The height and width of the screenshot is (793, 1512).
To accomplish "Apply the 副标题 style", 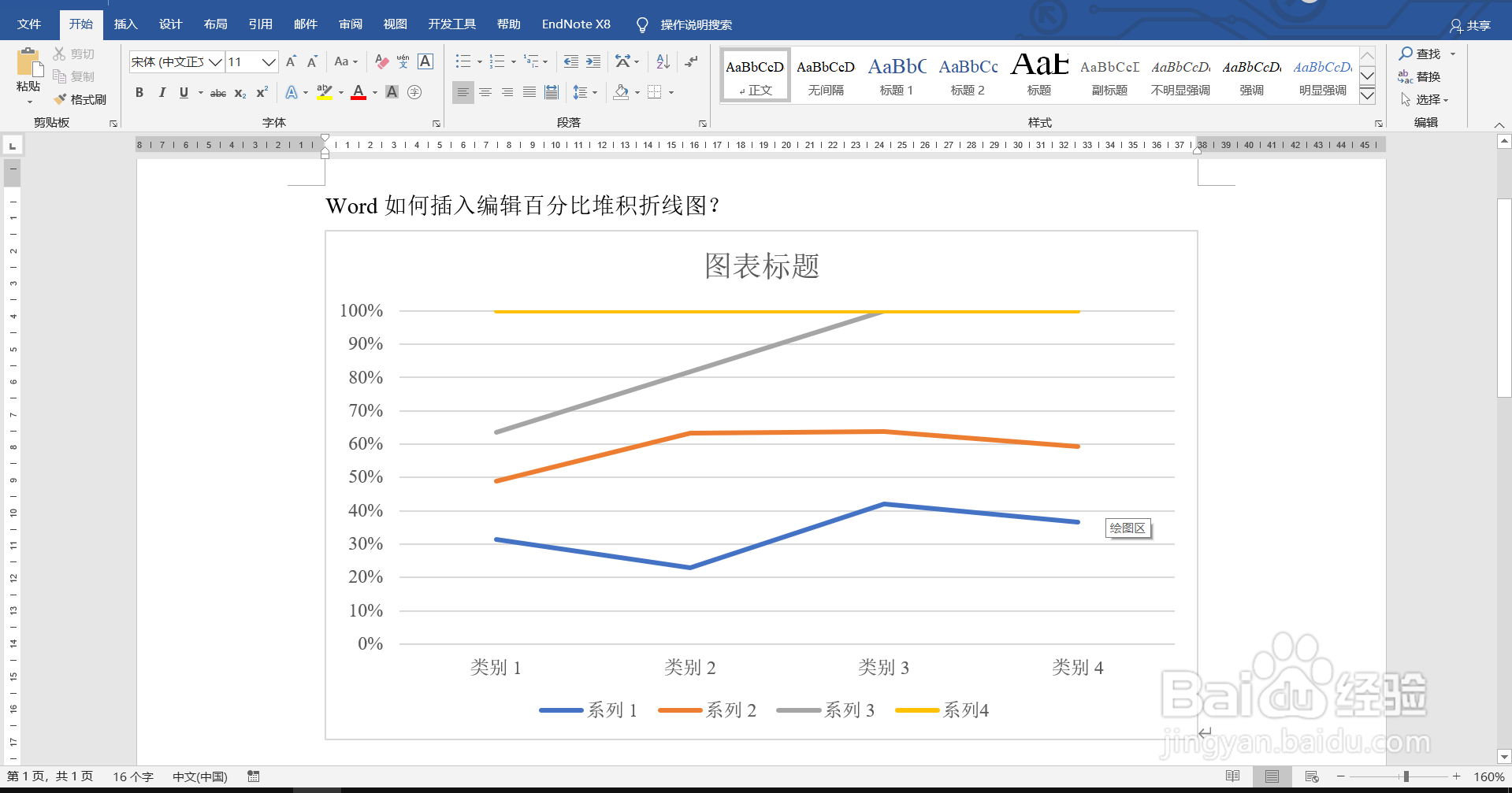I will pos(1109,76).
